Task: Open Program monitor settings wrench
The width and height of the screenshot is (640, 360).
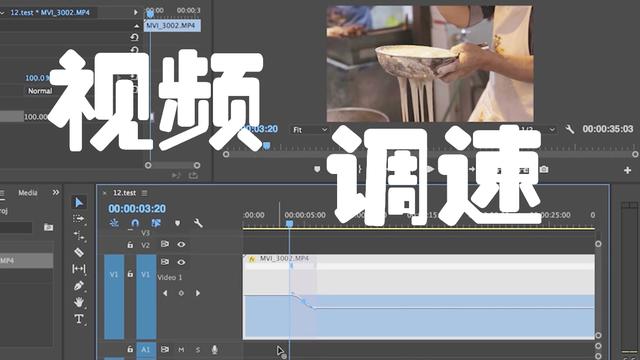Action: (x=569, y=129)
